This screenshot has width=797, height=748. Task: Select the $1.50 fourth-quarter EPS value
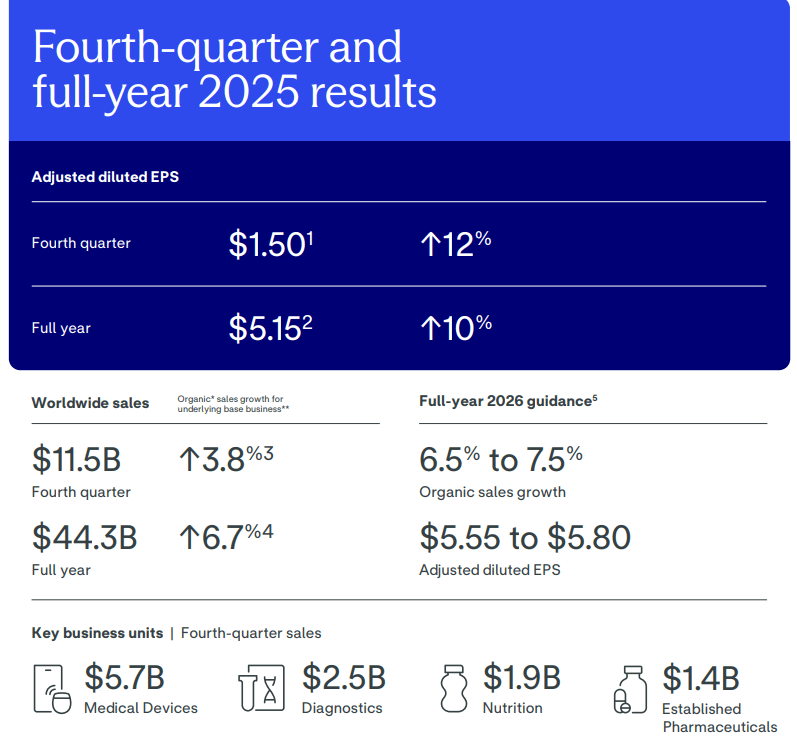point(266,244)
